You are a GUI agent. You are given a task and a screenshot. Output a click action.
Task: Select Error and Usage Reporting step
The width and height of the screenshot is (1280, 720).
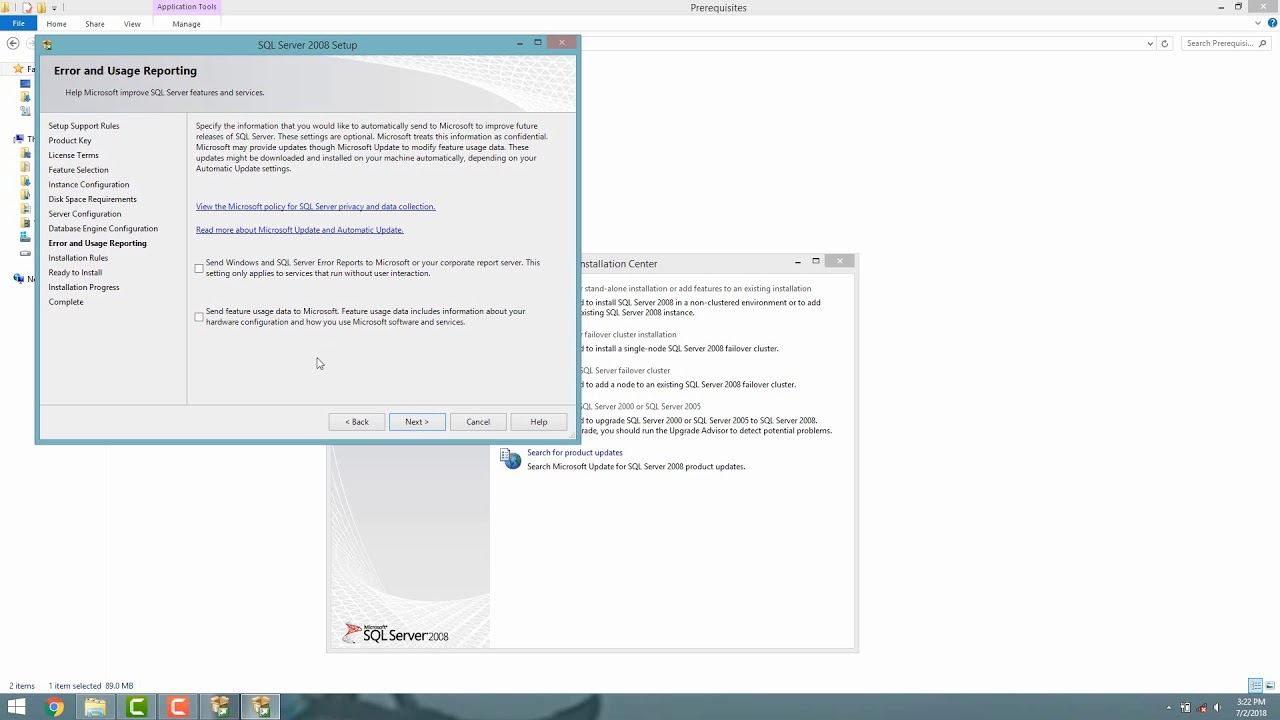(97, 243)
